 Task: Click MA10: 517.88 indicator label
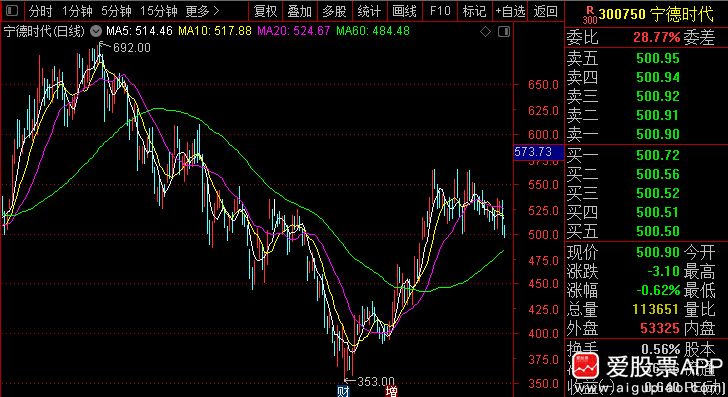click(x=215, y=32)
